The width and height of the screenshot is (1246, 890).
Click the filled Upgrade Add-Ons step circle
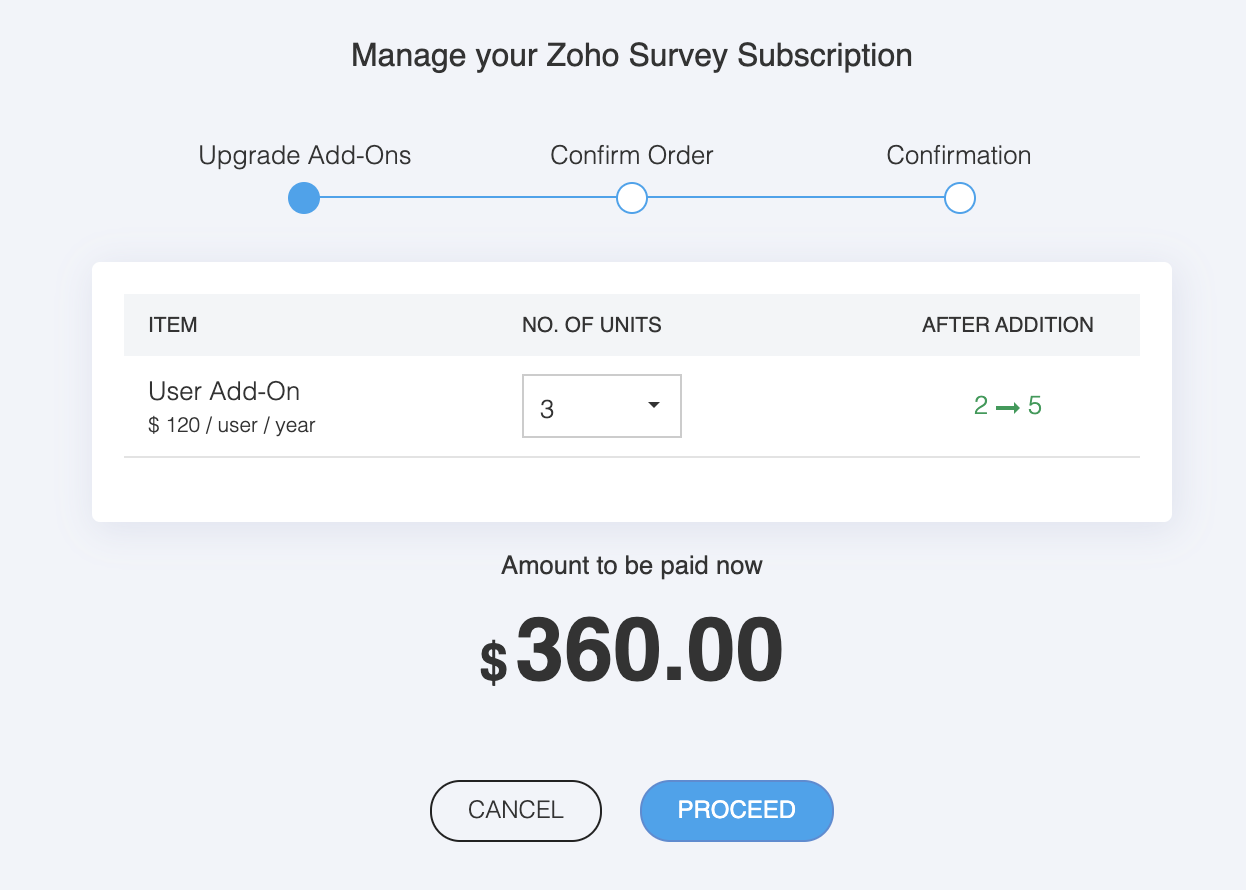coord(304,199)
